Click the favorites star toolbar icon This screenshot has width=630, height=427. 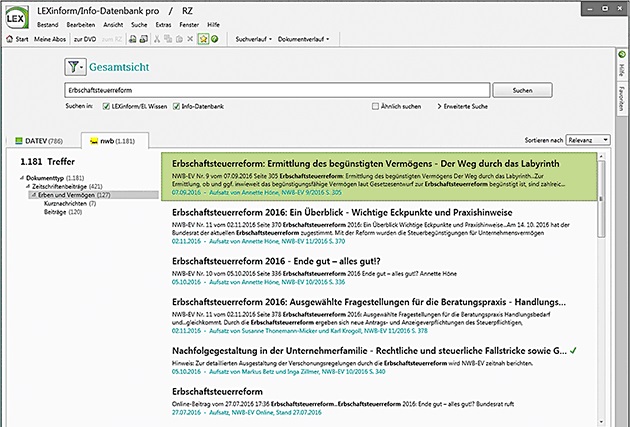(202, 38)
